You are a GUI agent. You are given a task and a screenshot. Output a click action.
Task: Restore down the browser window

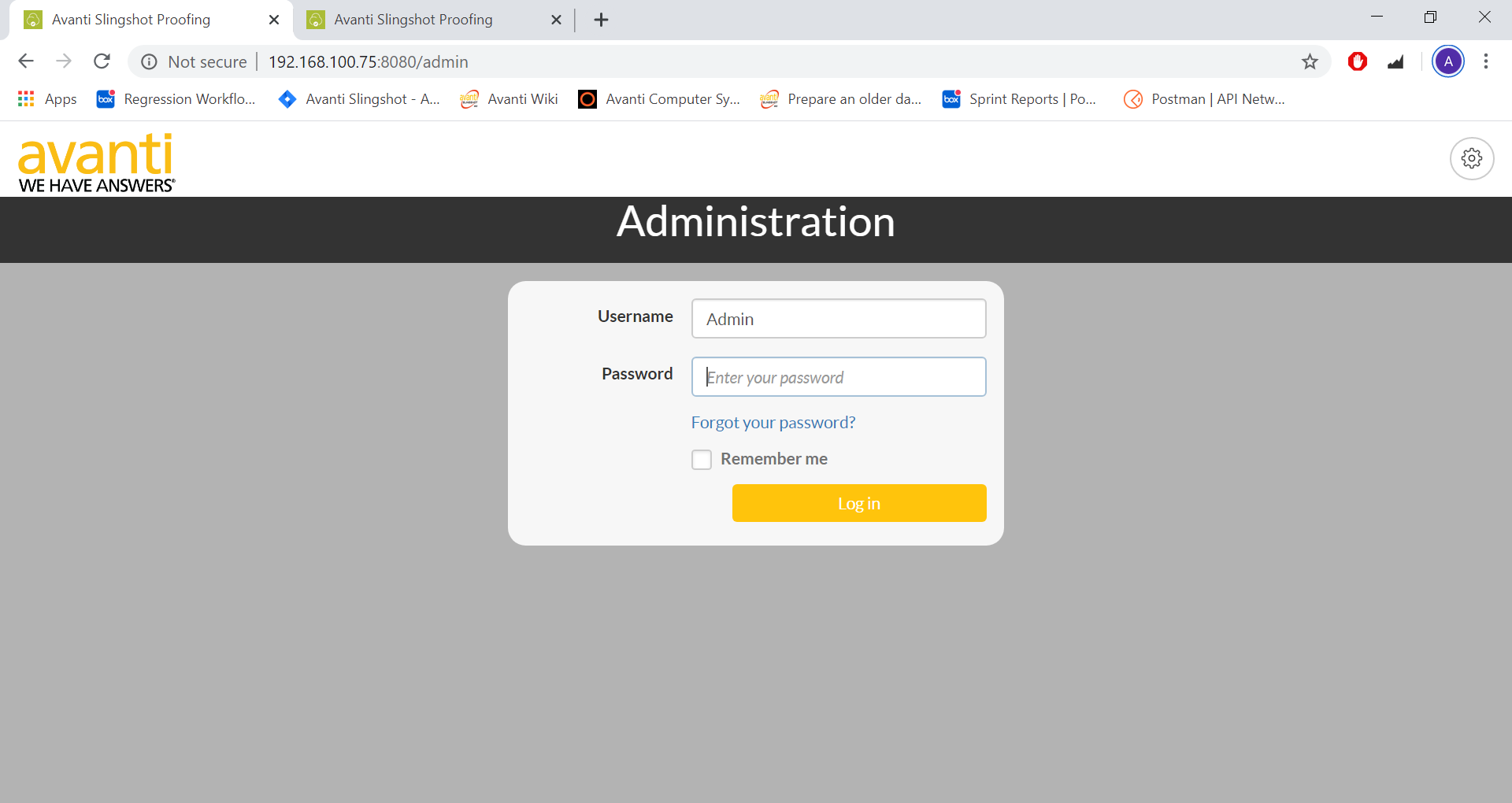1430,17
